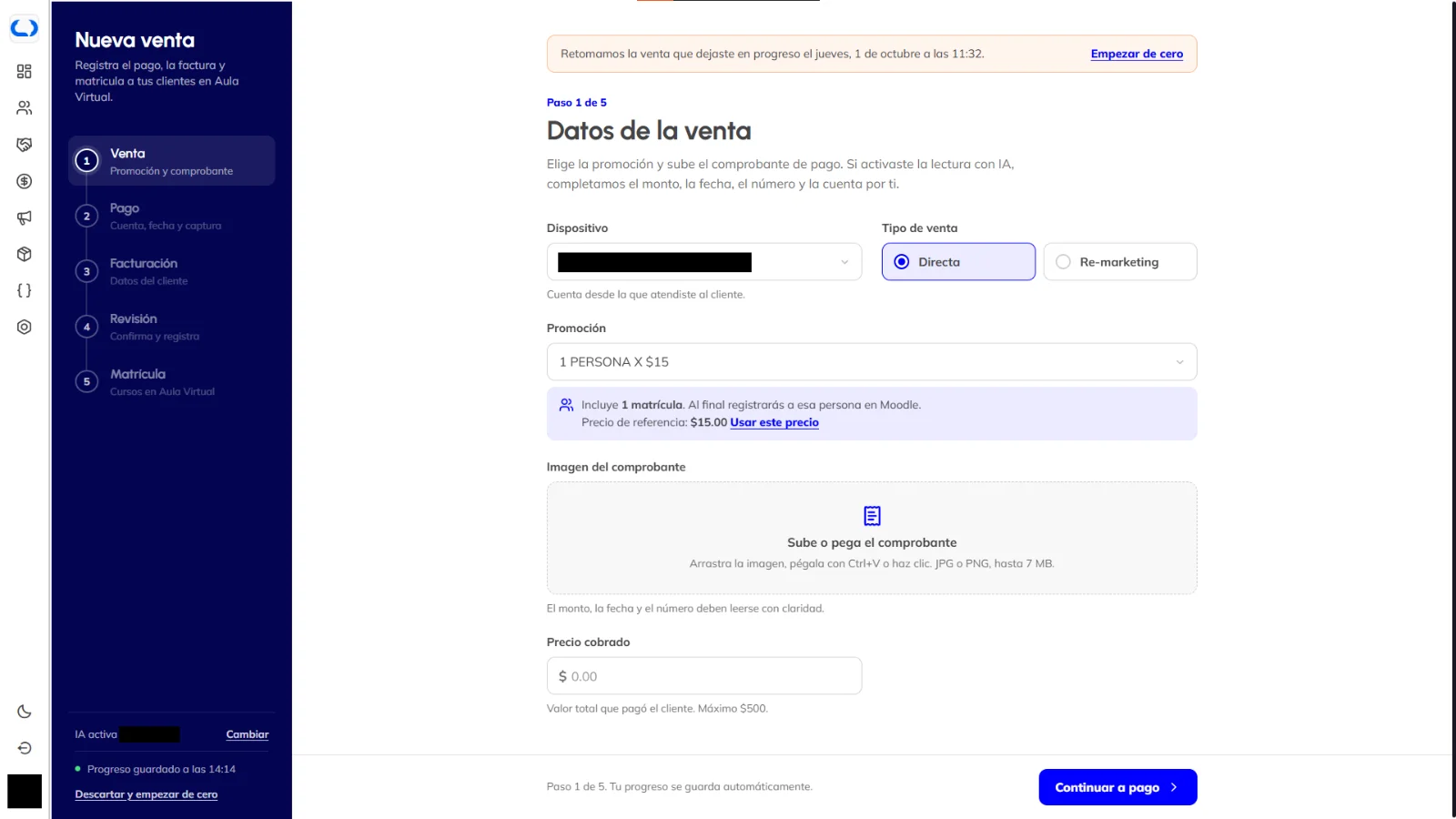Open the package box icon in sidebar

25,254
